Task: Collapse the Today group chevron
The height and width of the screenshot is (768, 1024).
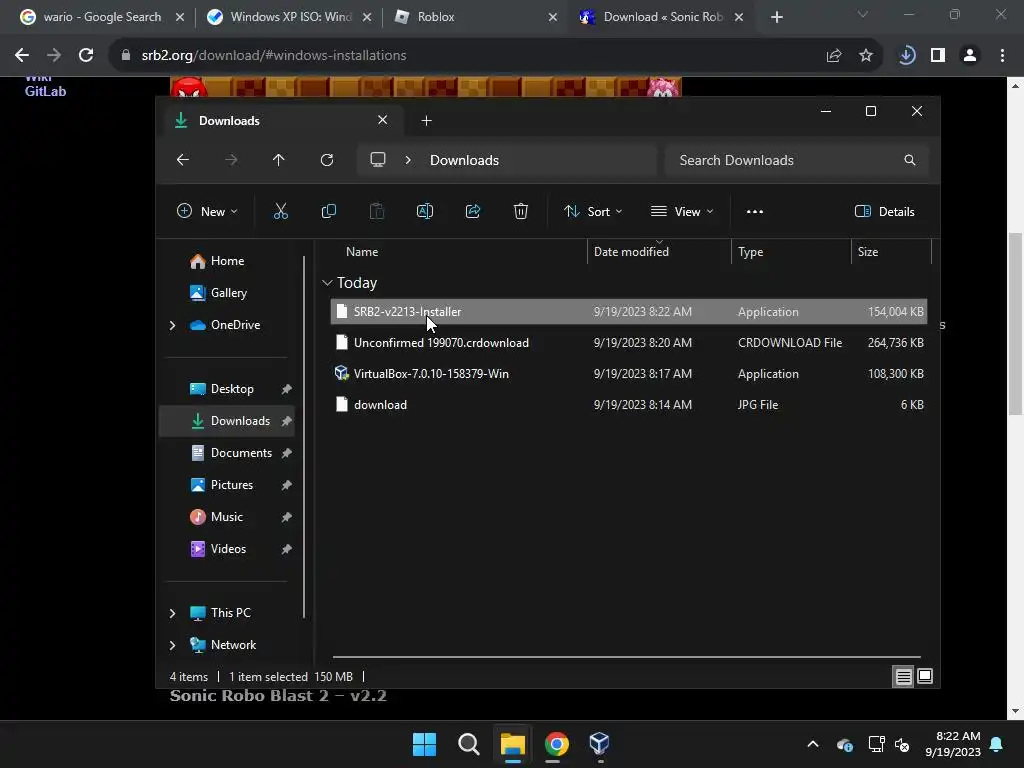Action: [x=327, y=283]
